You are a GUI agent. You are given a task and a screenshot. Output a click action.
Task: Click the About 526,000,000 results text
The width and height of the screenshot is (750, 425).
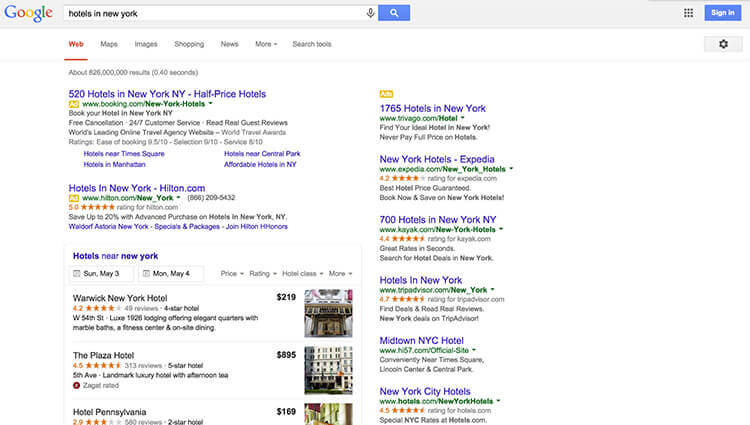tap(133, 72)
